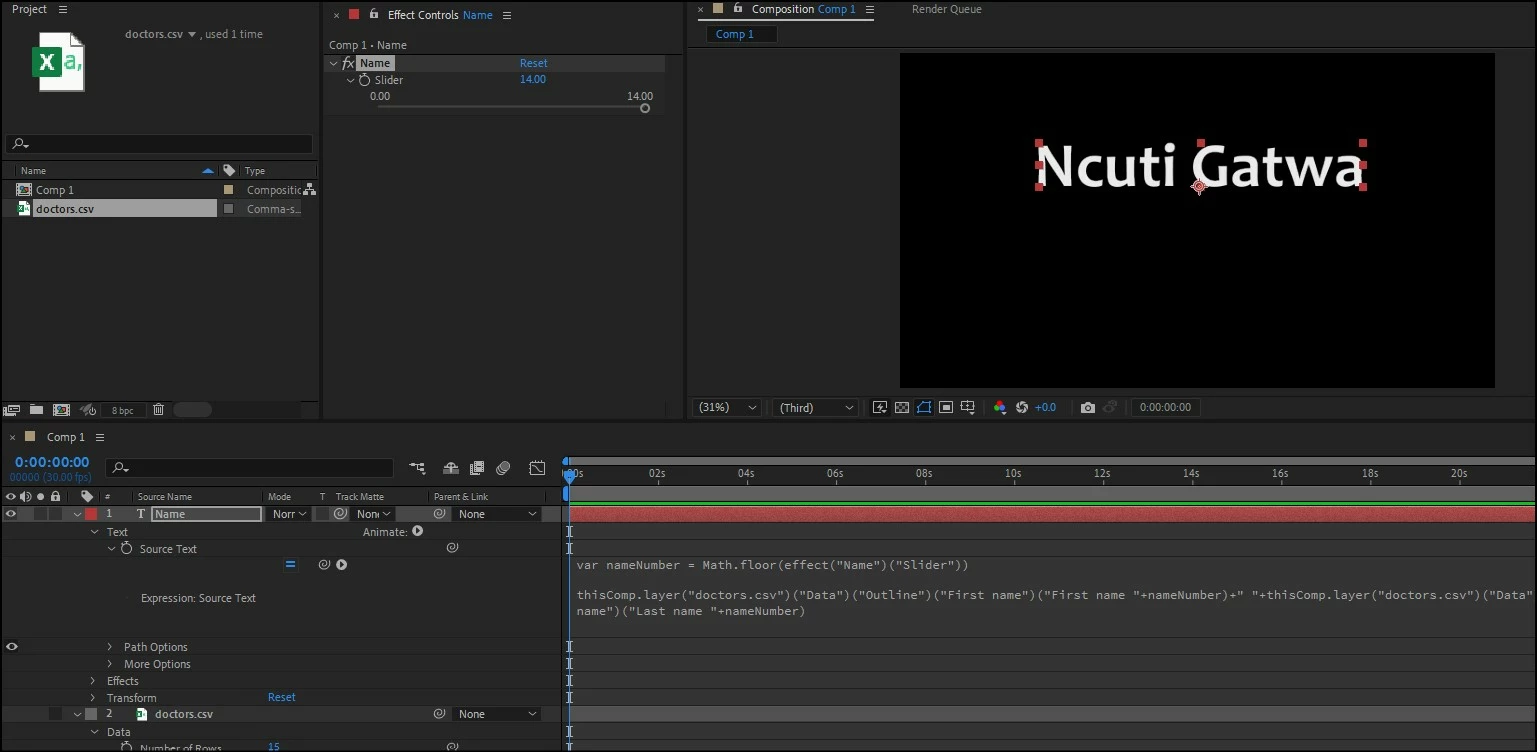Create a new composition from Project panel
The width and height of the screenshot is (1537, 752).
point(61,409)
